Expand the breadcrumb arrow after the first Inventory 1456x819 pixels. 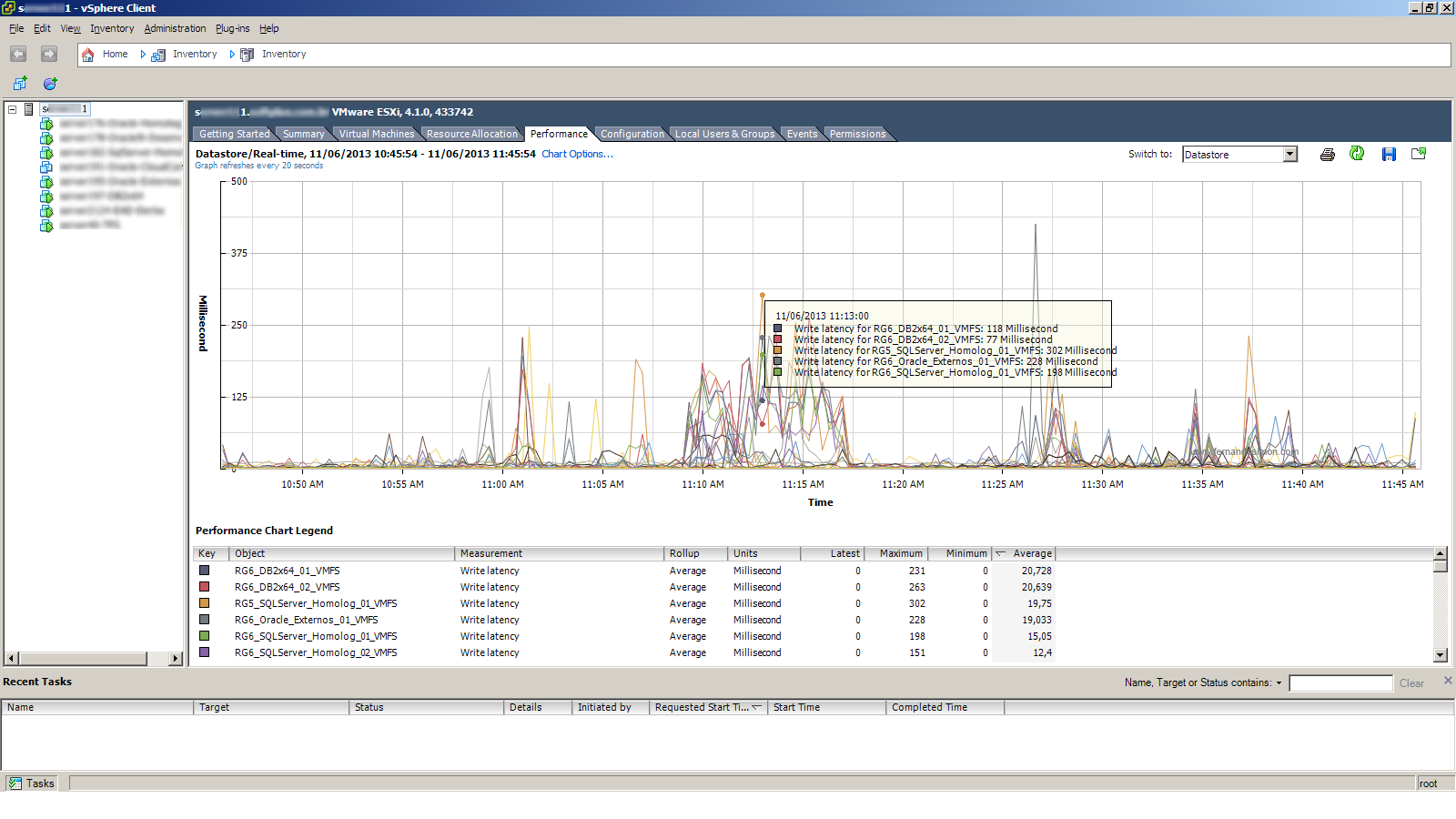[232, 55]
